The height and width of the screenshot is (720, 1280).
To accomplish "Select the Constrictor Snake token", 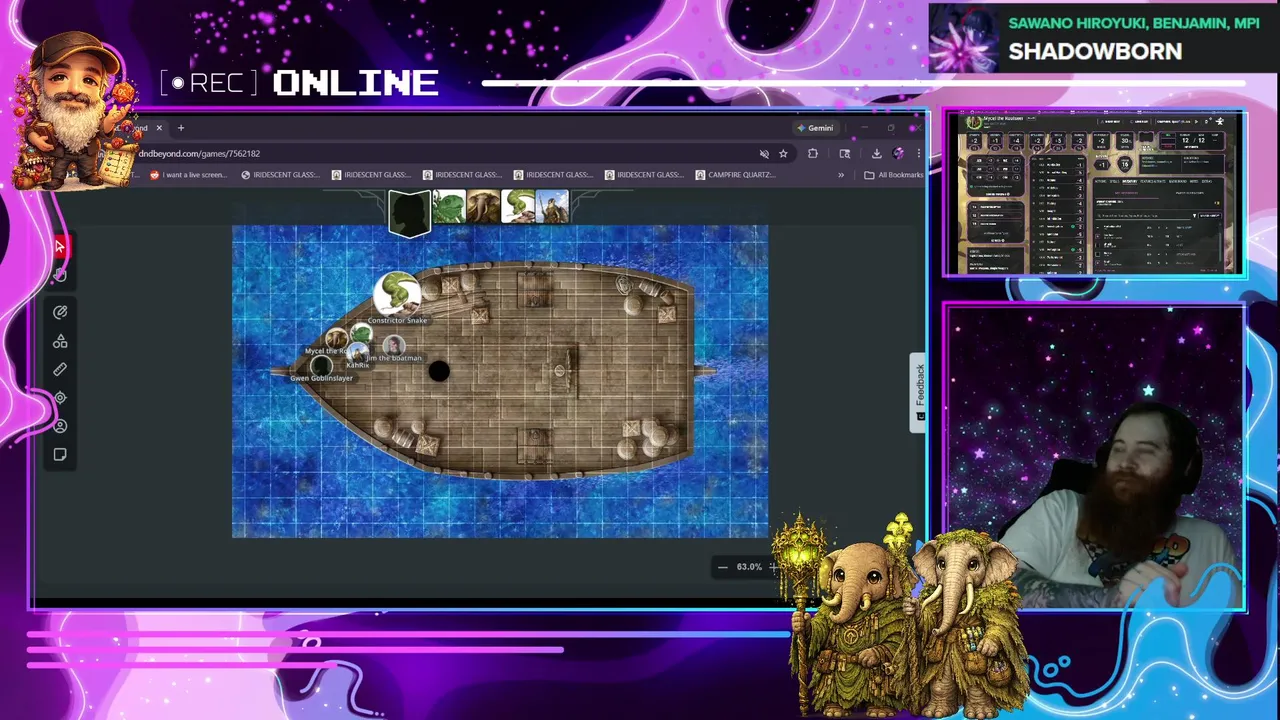I will [397, 294].
